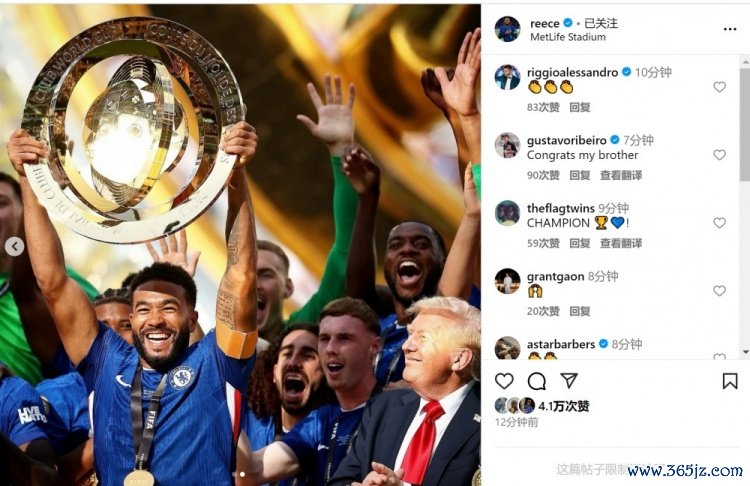Like gustavoribeiro's comment heart

[719, 155]
